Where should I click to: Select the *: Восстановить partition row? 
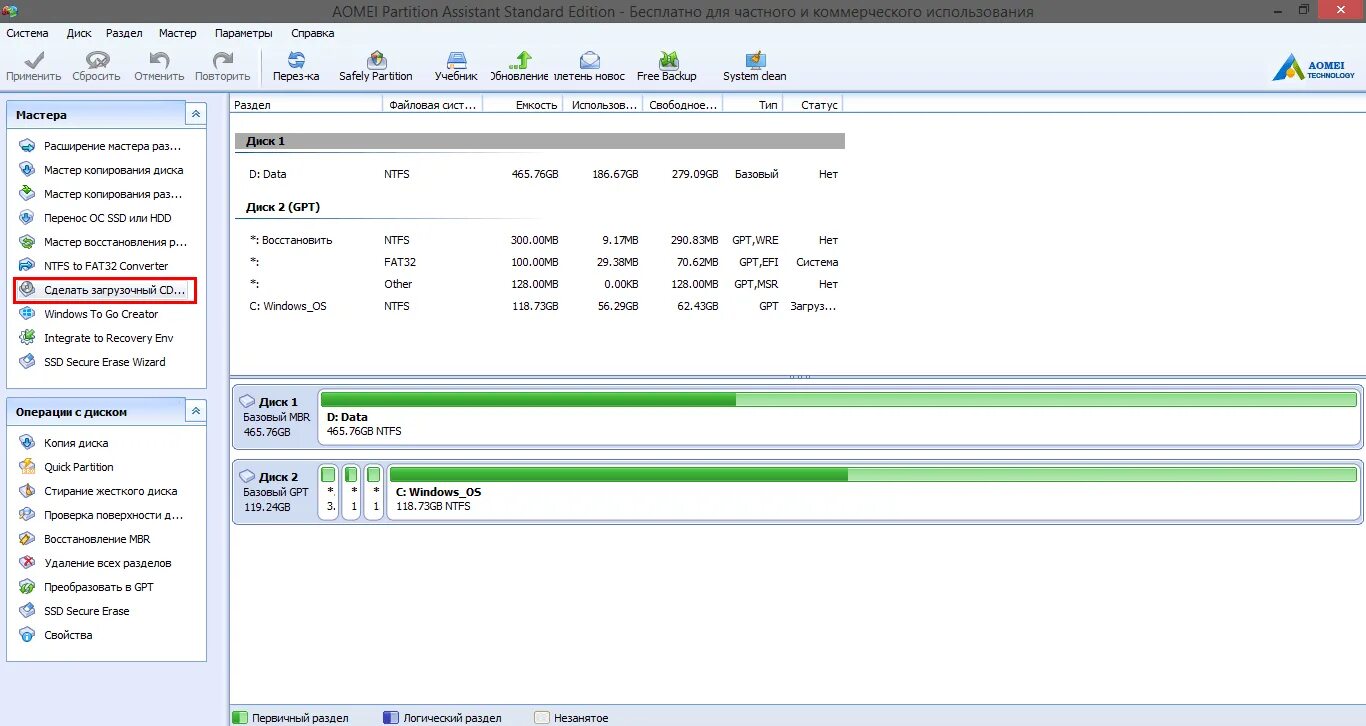point(540,240)
